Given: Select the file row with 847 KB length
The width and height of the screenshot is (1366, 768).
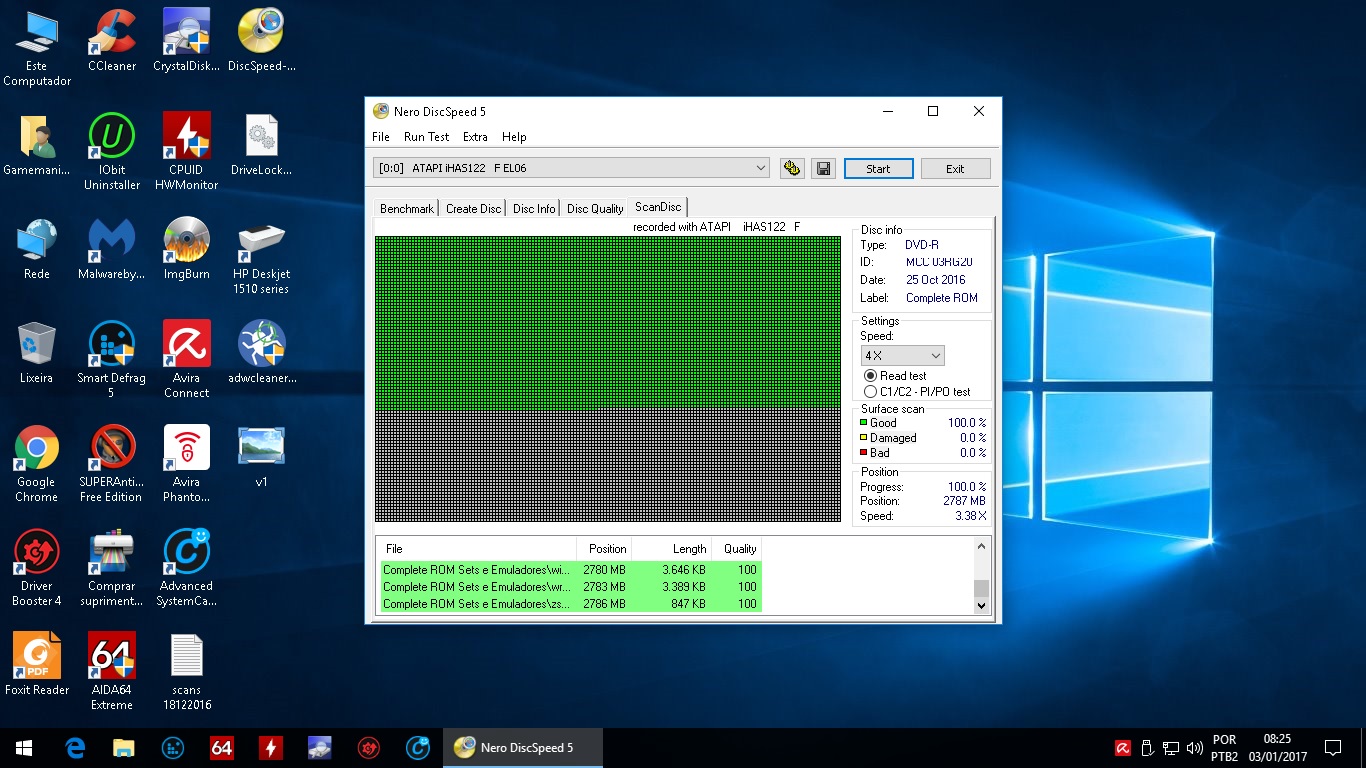Looking at the screenshot, I should [570, 604].
